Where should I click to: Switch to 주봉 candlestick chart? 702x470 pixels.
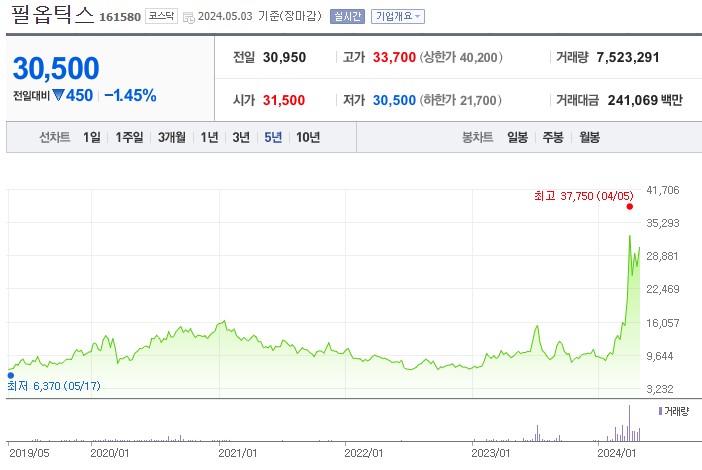click(553, 137)
